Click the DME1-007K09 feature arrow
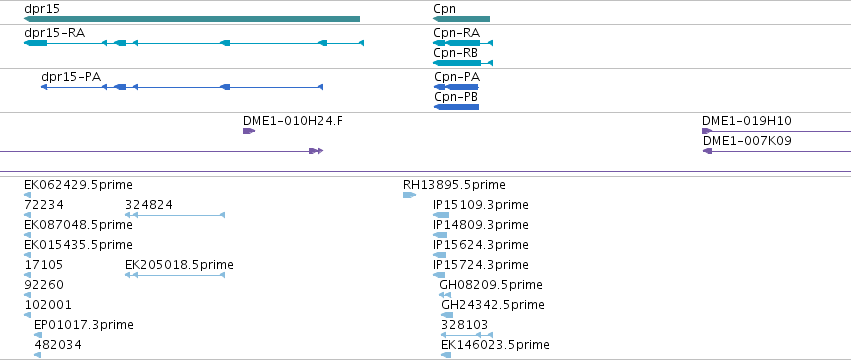 tap(777, 151)
